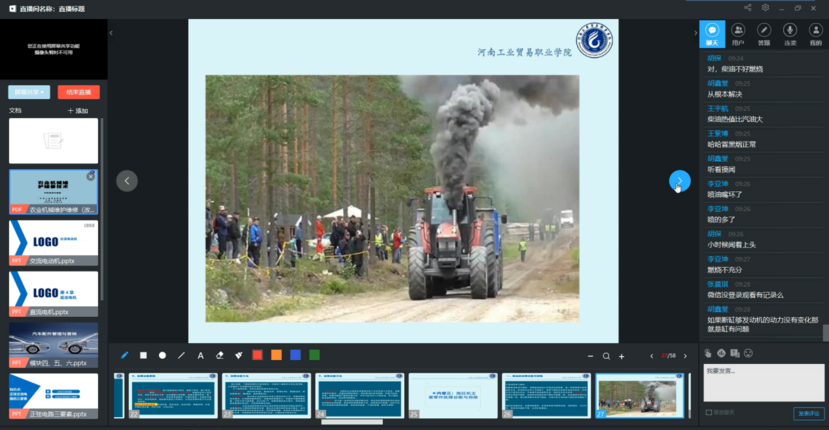Viewport: 829px width, 430px height.
Task: Focus the 我要发言 chat input box
Action: point(763,382)
